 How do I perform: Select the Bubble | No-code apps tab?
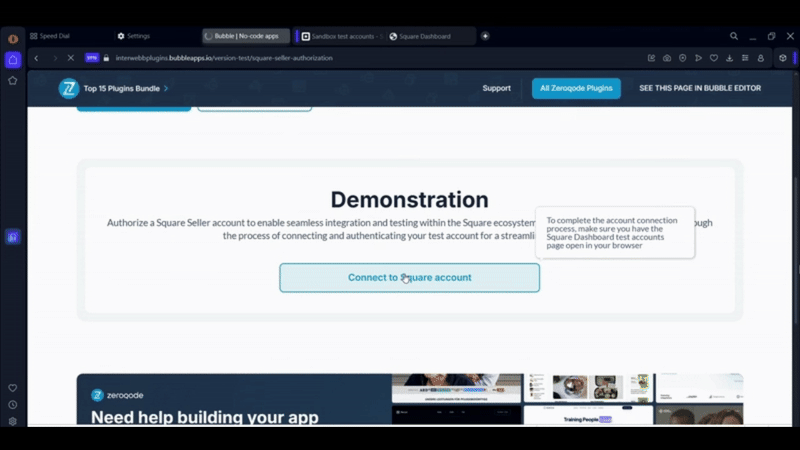(246, 36)
